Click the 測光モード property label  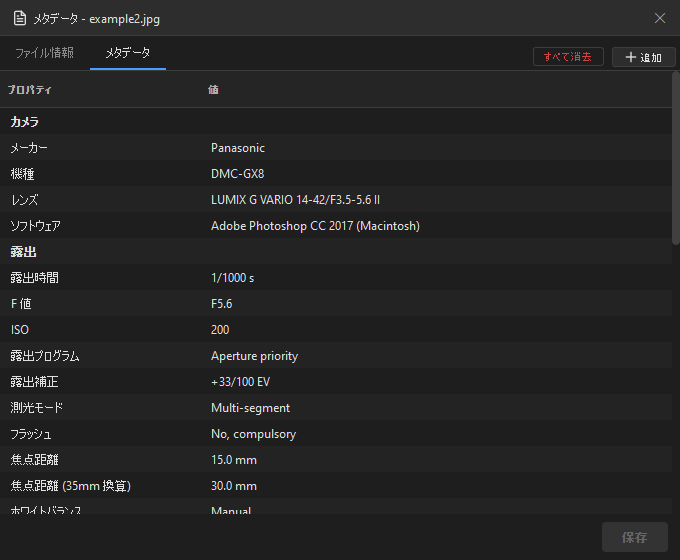coord(36,408)
